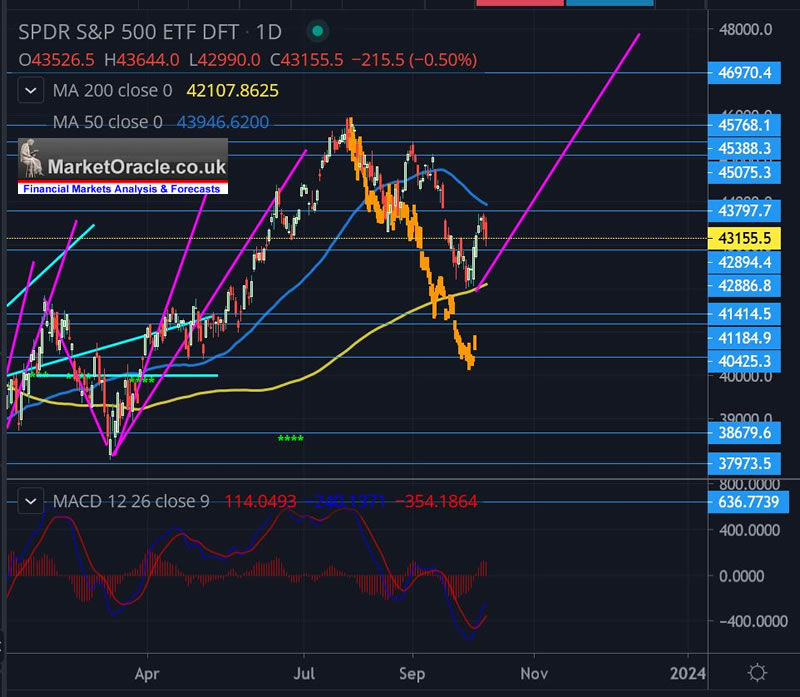Viewport: 800px width, 697px height.
Task: Click the Sep label on the time axis
Action: coord(412,674)
